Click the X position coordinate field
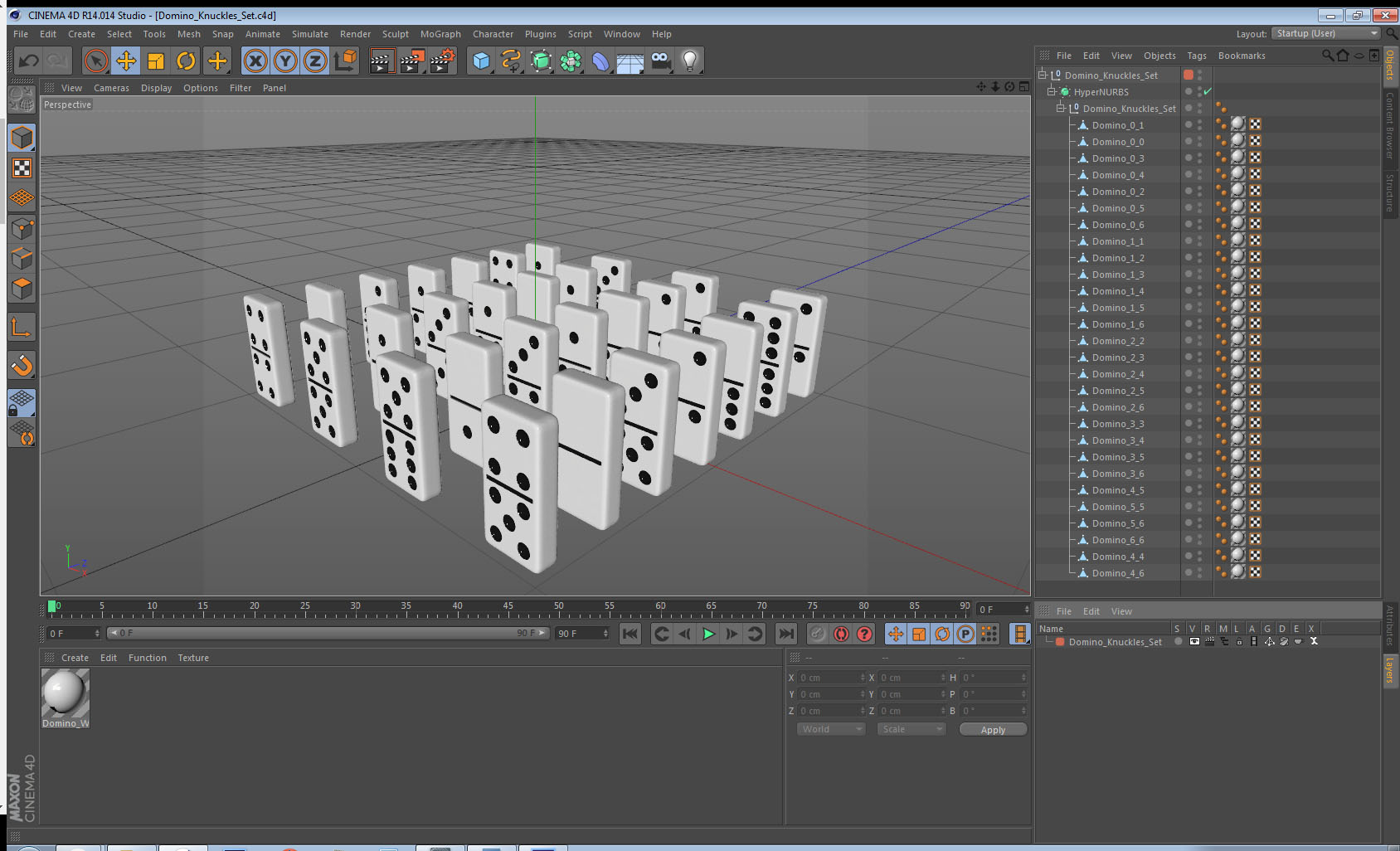 click(x=831, y=678)
